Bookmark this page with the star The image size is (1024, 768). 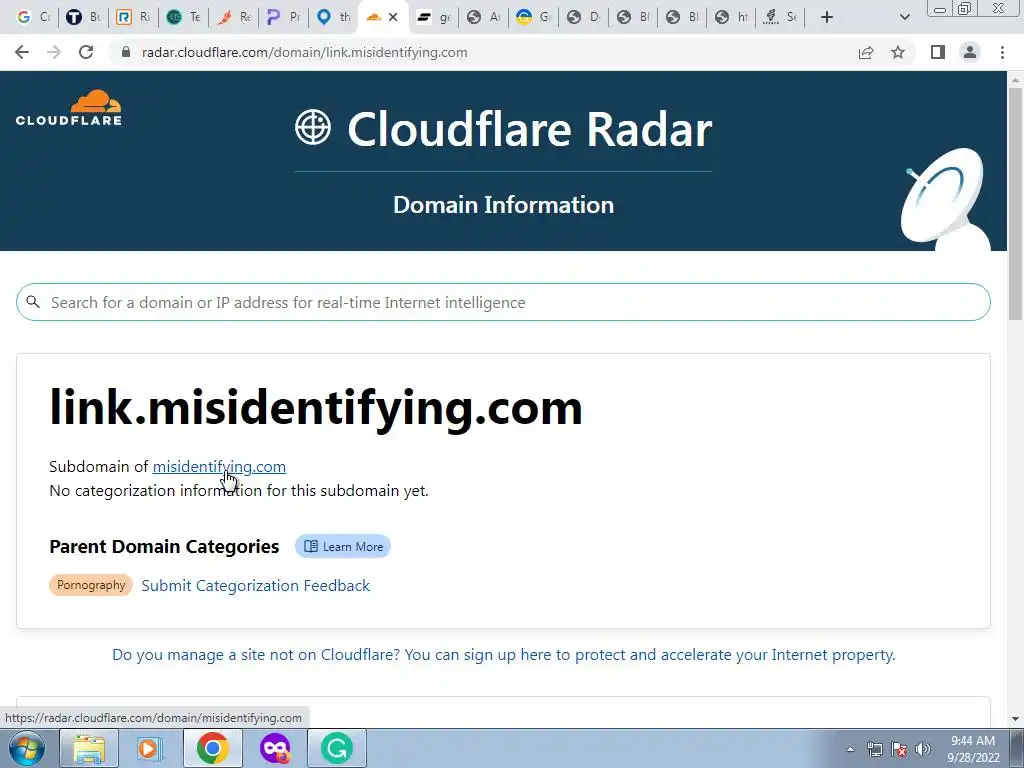pyautogui.click(x=898, y=52)
